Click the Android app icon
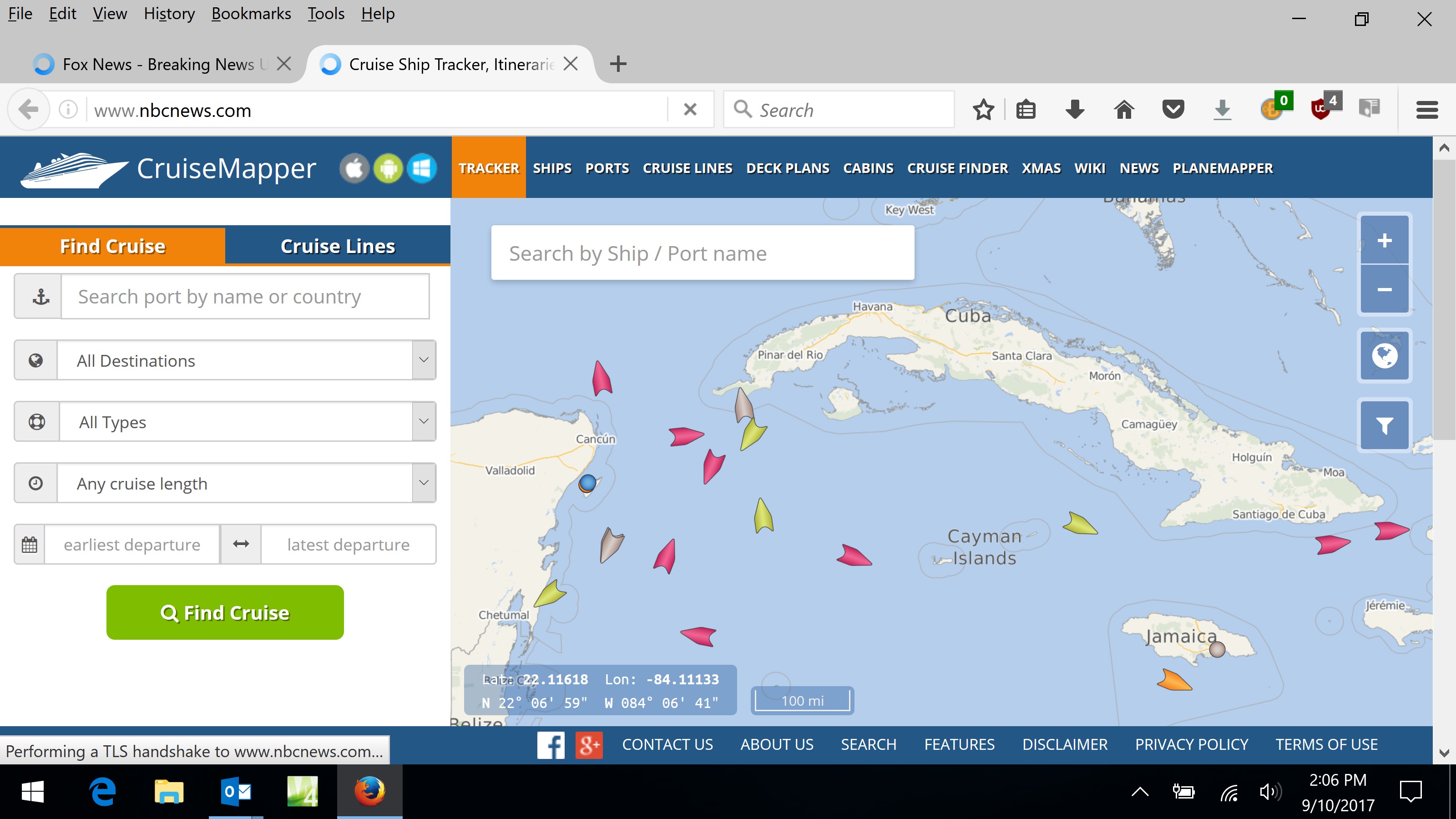The height and width of the screenshot is (819, 1456). coord(388,168)
